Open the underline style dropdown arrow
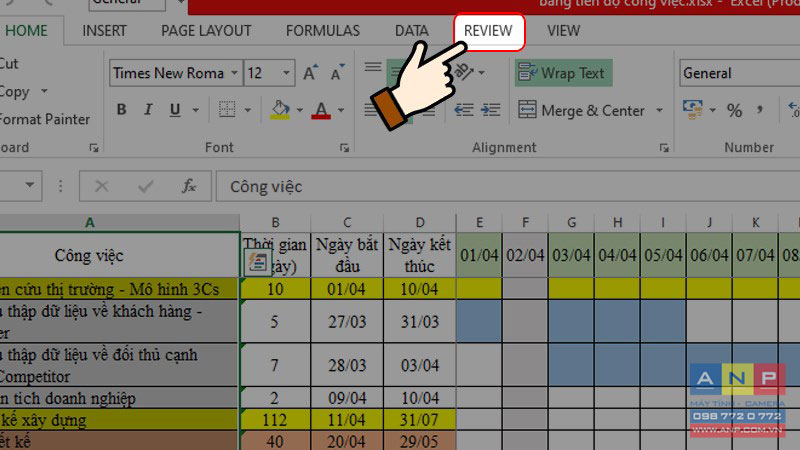800x450 pixels. (196, 110)
